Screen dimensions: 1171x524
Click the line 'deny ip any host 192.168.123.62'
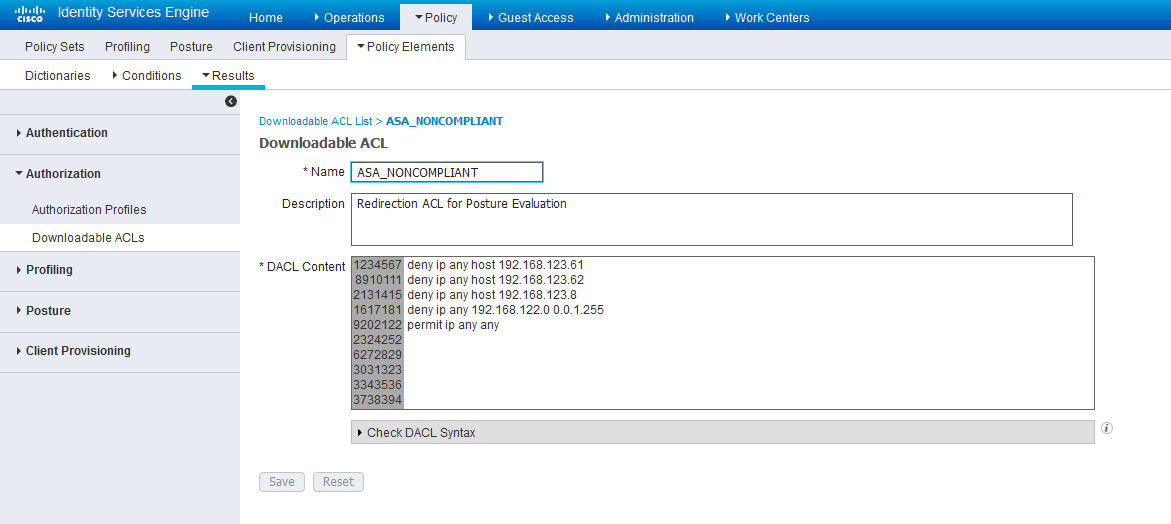click(495, 280)
